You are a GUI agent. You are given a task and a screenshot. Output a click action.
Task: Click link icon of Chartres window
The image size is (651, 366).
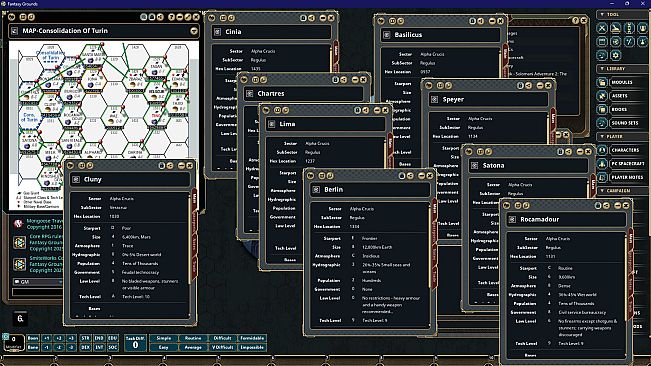(250, 94)
